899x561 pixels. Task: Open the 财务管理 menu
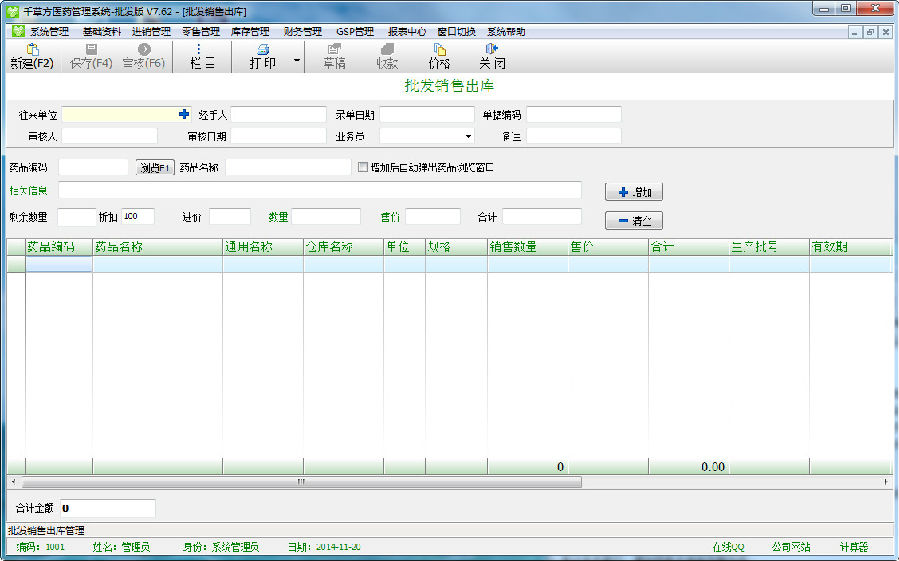coord(303,32)
